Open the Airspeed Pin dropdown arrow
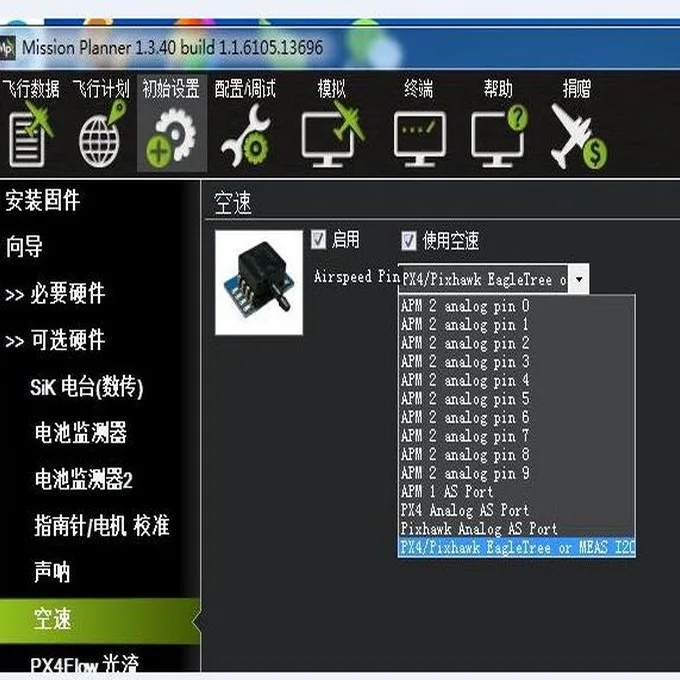Image resolution: width=680 pixels, height=680 pixels. tap(579, 279)
